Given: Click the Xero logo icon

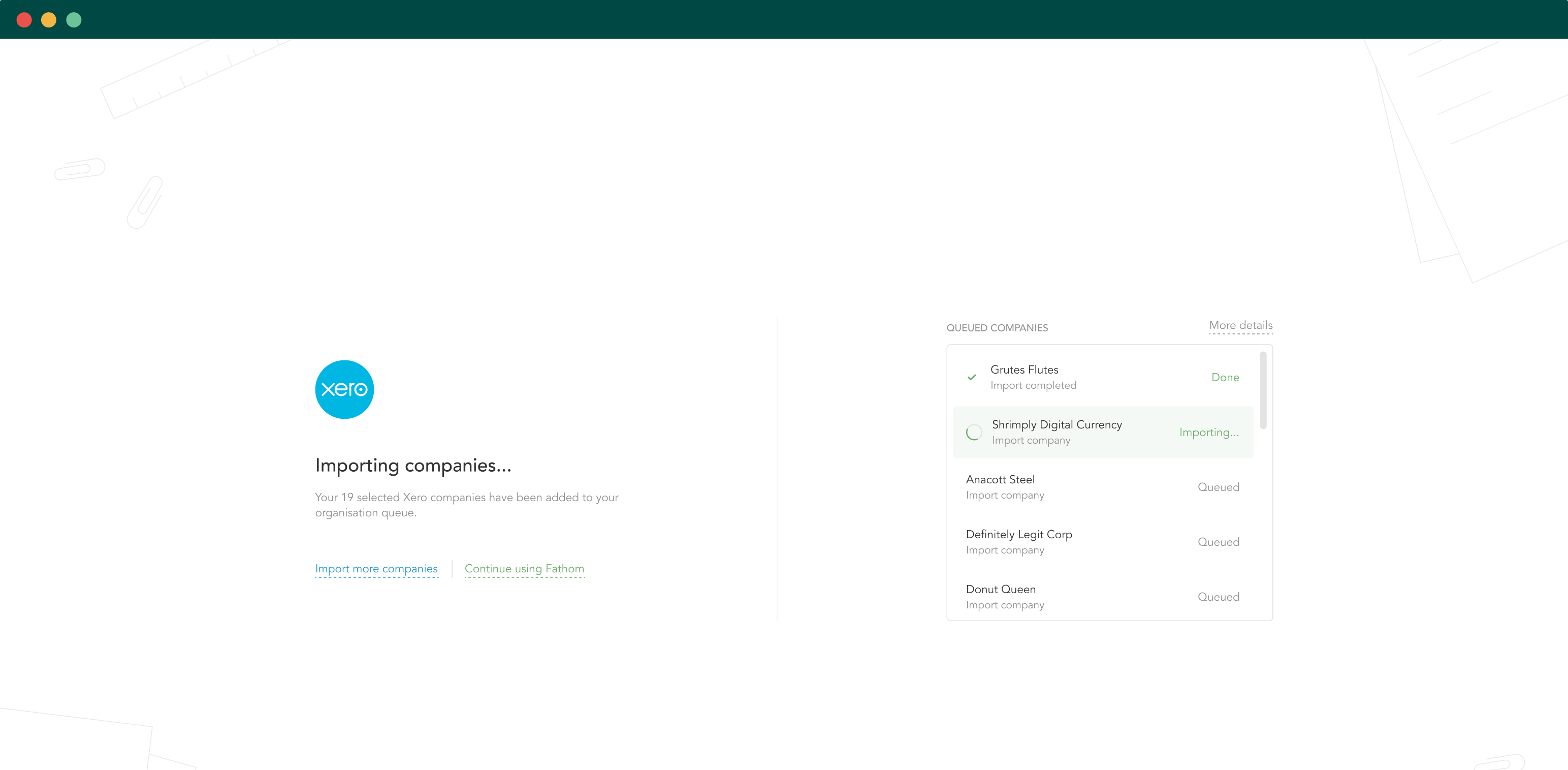Looking at the screenshot, I should coord(344,389).
